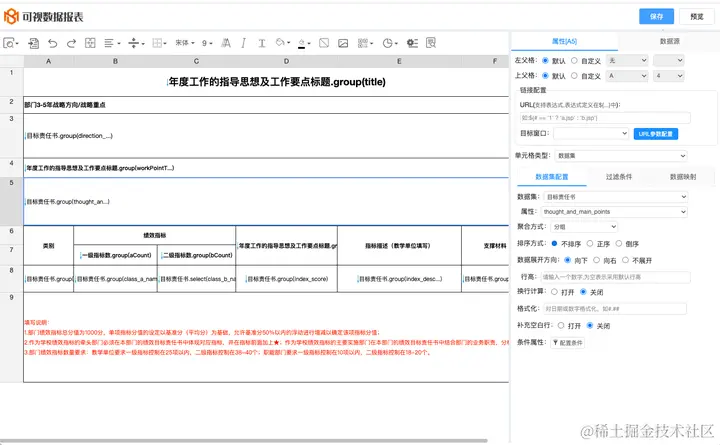Viewport: 720px width, 445px height.
Task: Open the preview magnifier tool in toolbar
Action: [11, 43]
